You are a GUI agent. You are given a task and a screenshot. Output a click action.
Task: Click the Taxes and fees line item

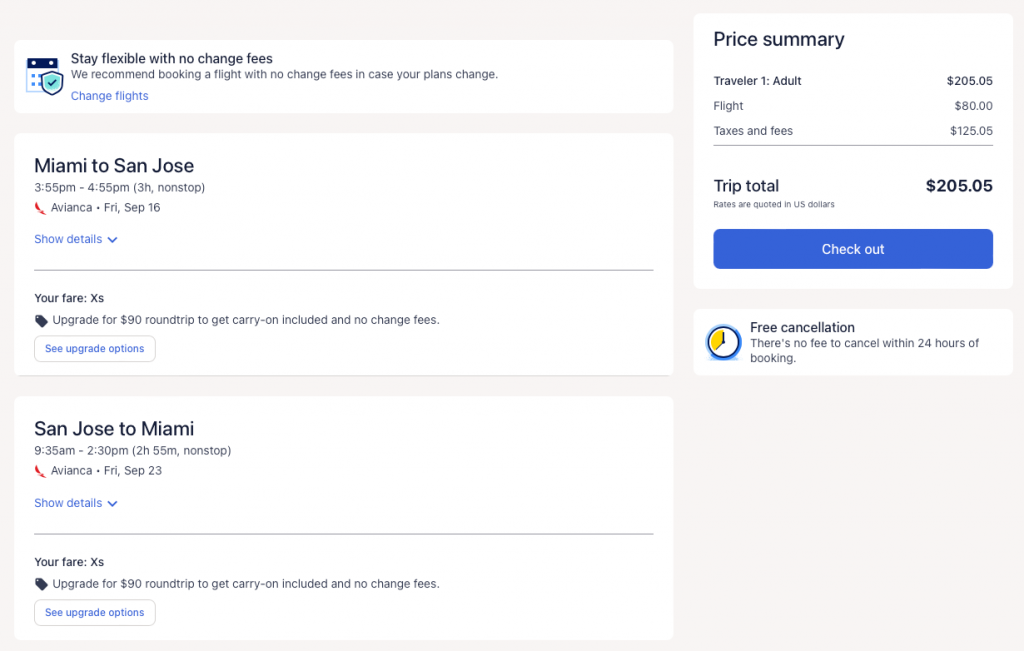(x=753, y=131)
